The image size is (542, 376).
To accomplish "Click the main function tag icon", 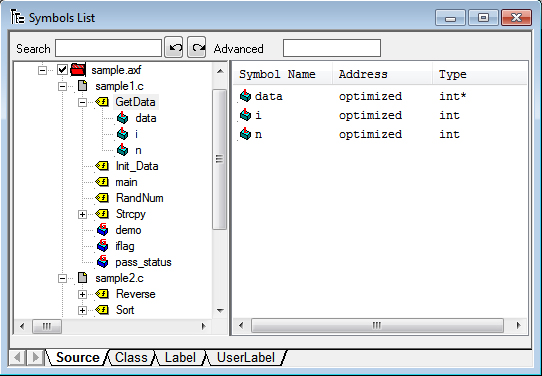I will tap(102, 182).
